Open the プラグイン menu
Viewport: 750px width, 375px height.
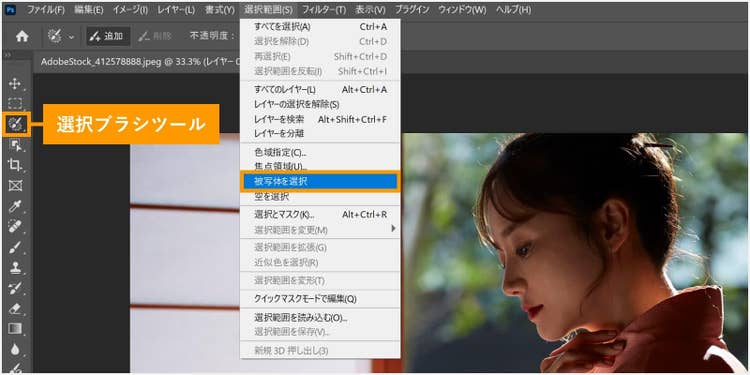tap(412, 10)
